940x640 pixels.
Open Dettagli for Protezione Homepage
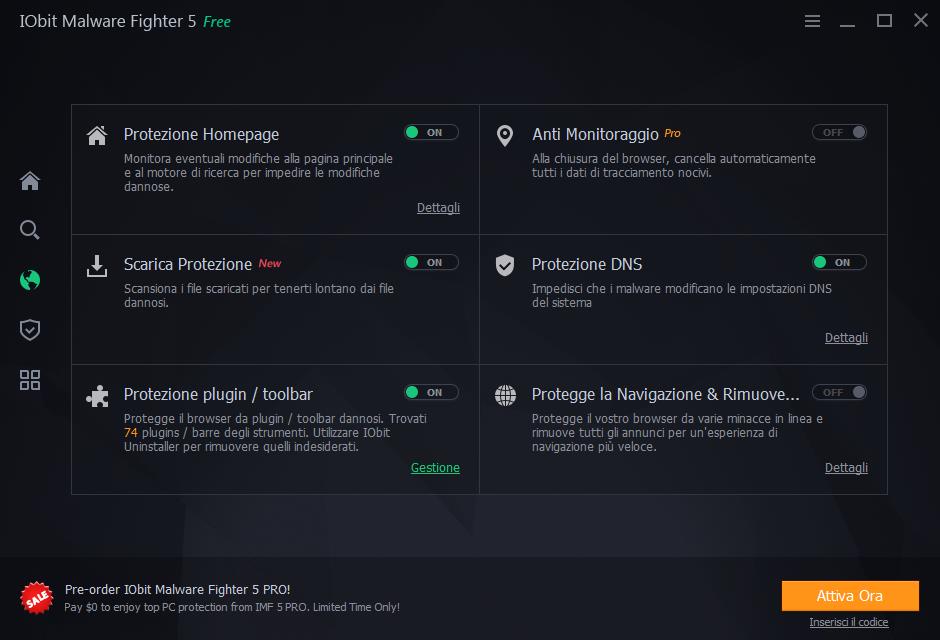click(438, 208)
